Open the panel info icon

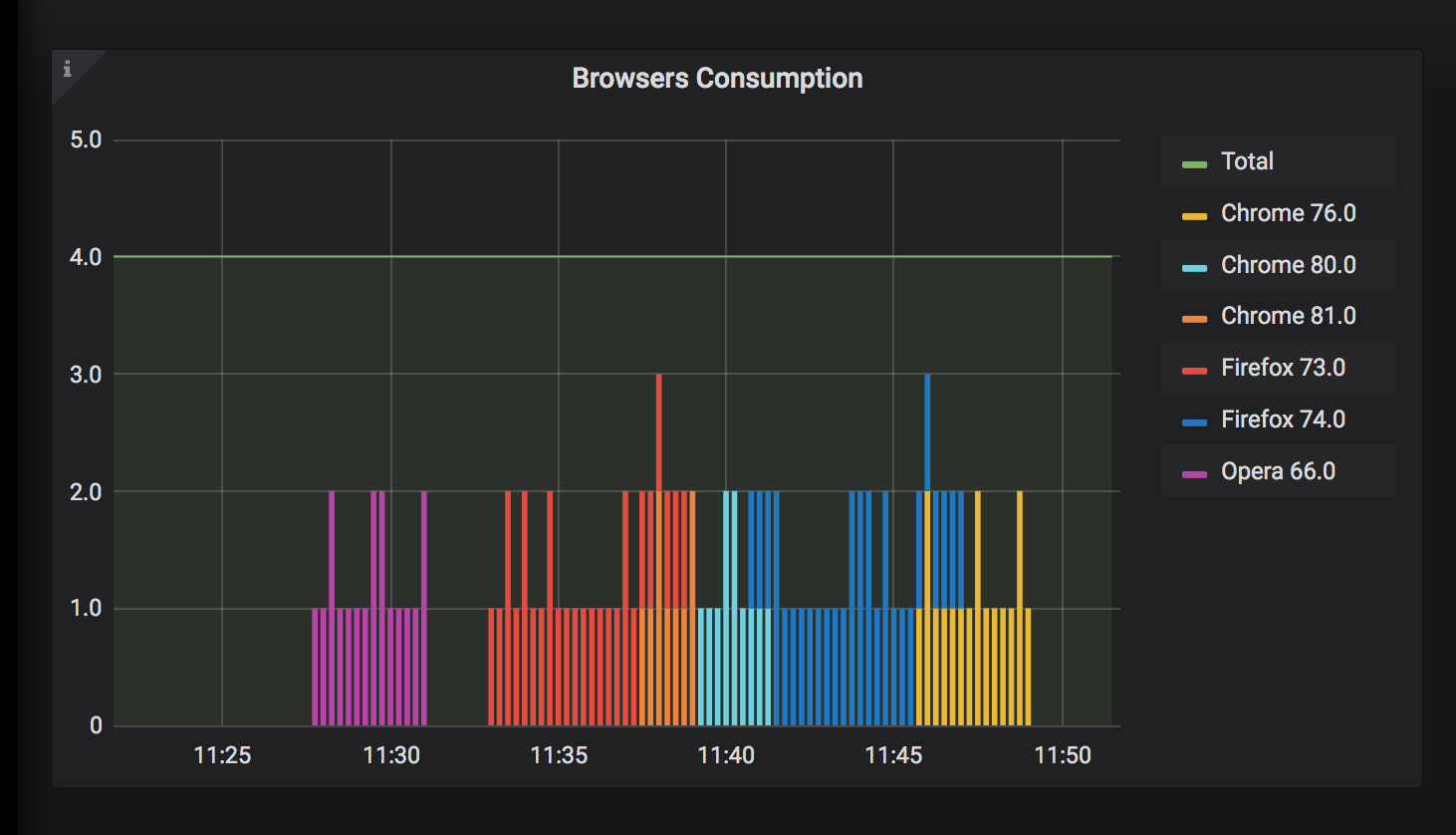67,69
